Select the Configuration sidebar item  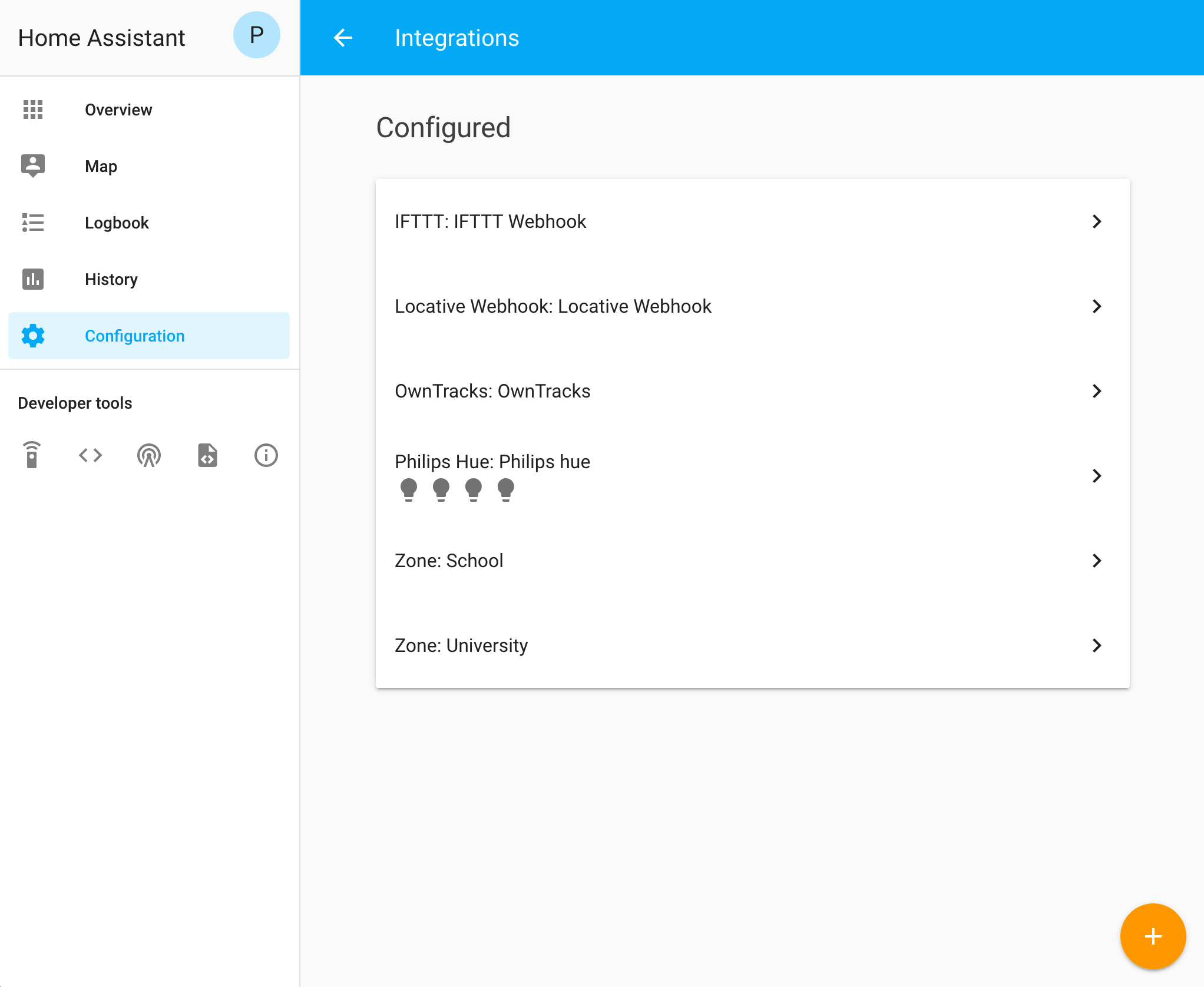pyautogui.click(x=134, y=336)
